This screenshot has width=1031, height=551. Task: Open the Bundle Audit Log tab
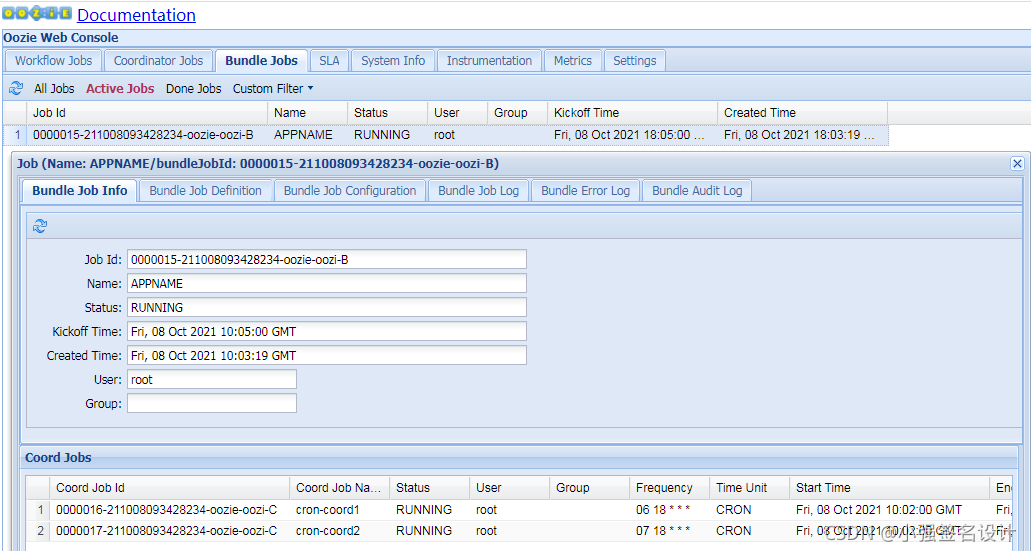pyautogui.click(x=697, y=191)
